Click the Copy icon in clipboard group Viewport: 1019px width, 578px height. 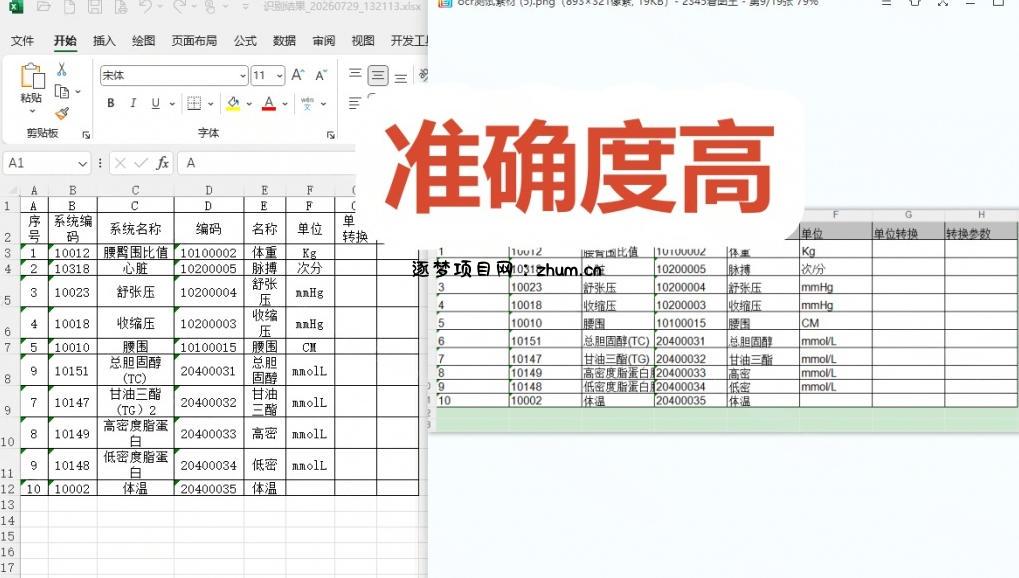tap(62, 91)
